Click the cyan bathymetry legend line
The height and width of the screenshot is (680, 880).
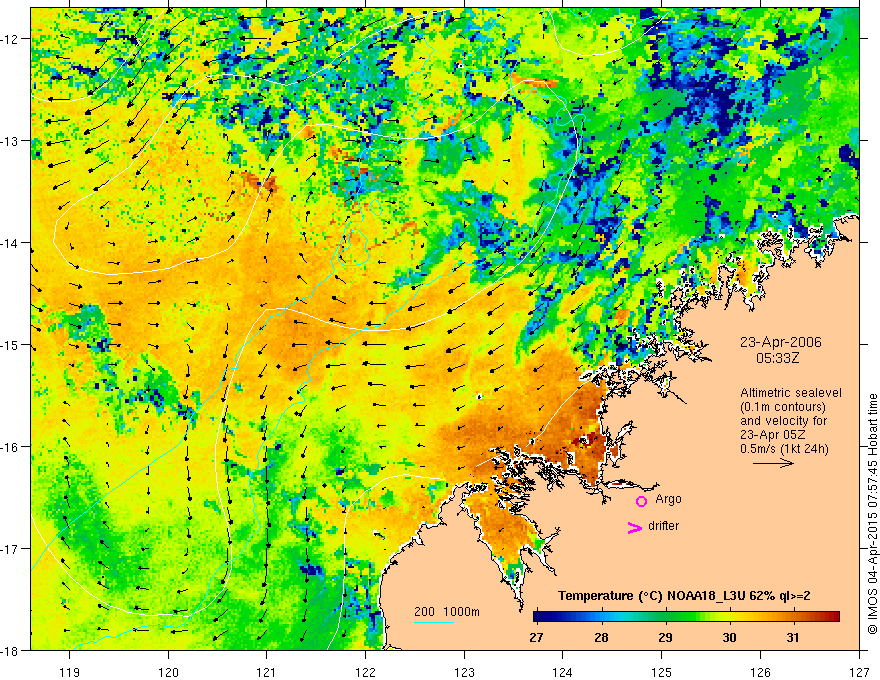coord(434,622)
